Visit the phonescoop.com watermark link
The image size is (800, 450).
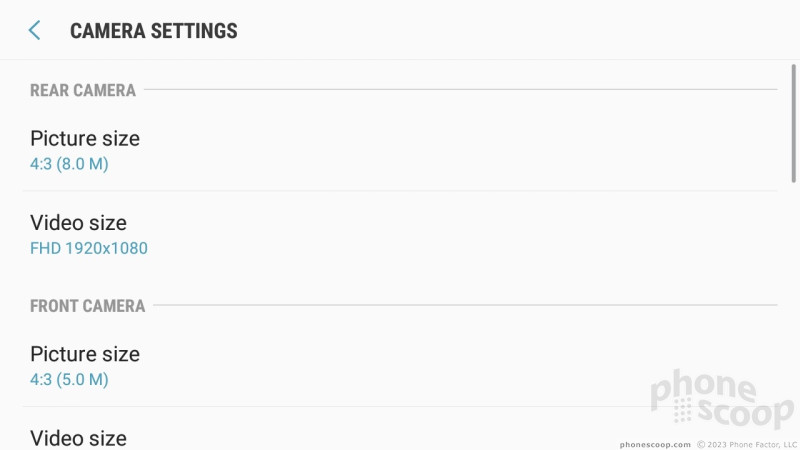click(655, 444)
